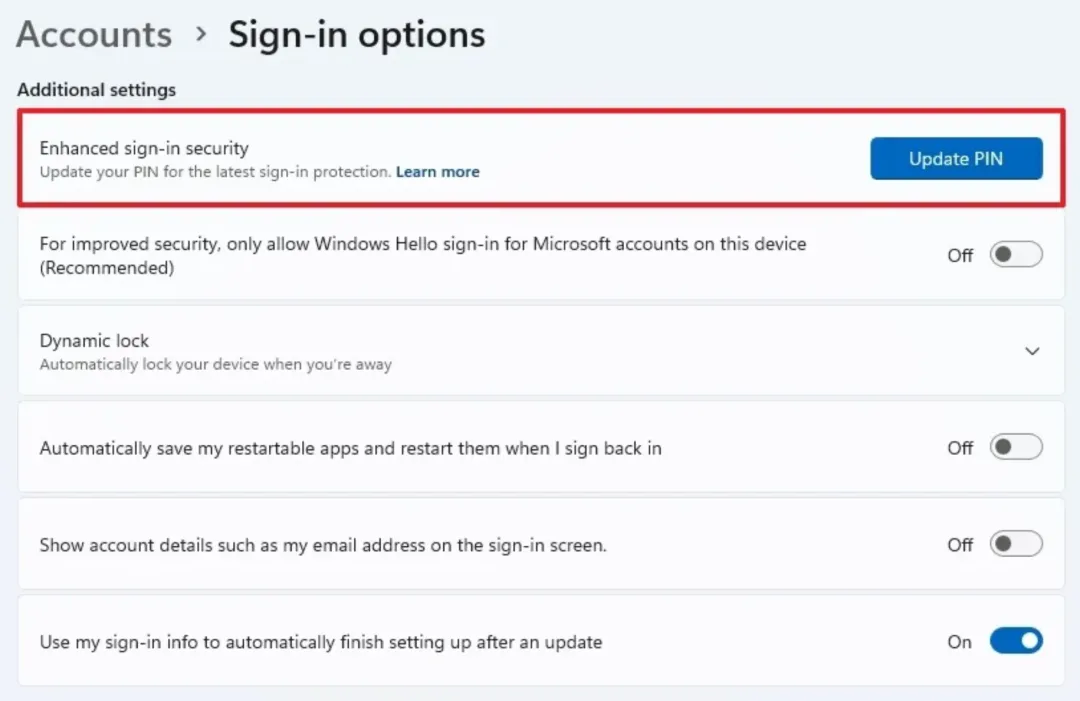The width and height of the screenshot is (1080, 701).
Task: Turn on restartable apps auto-save toggle
Action: pyautogui.click(x=1015, y=448)
